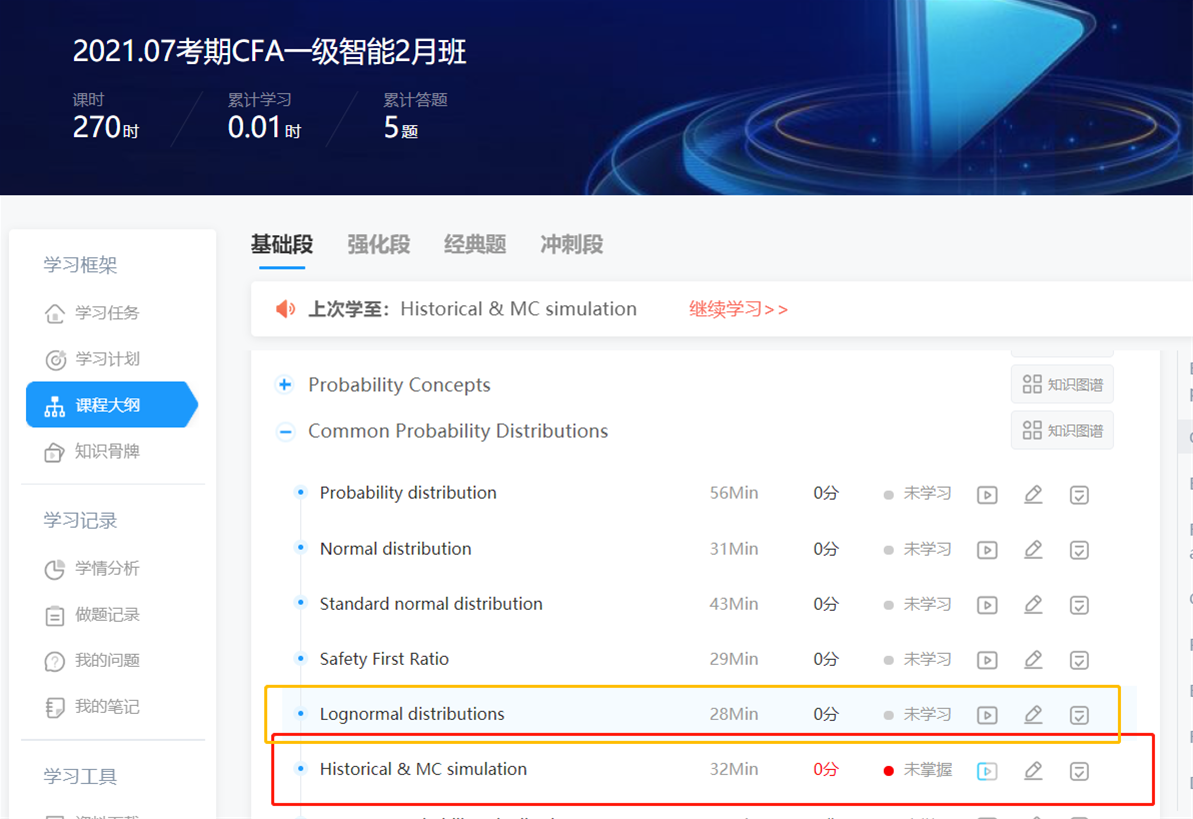Open 知识骨牌 in the sidebar

(x=92, y=451)
